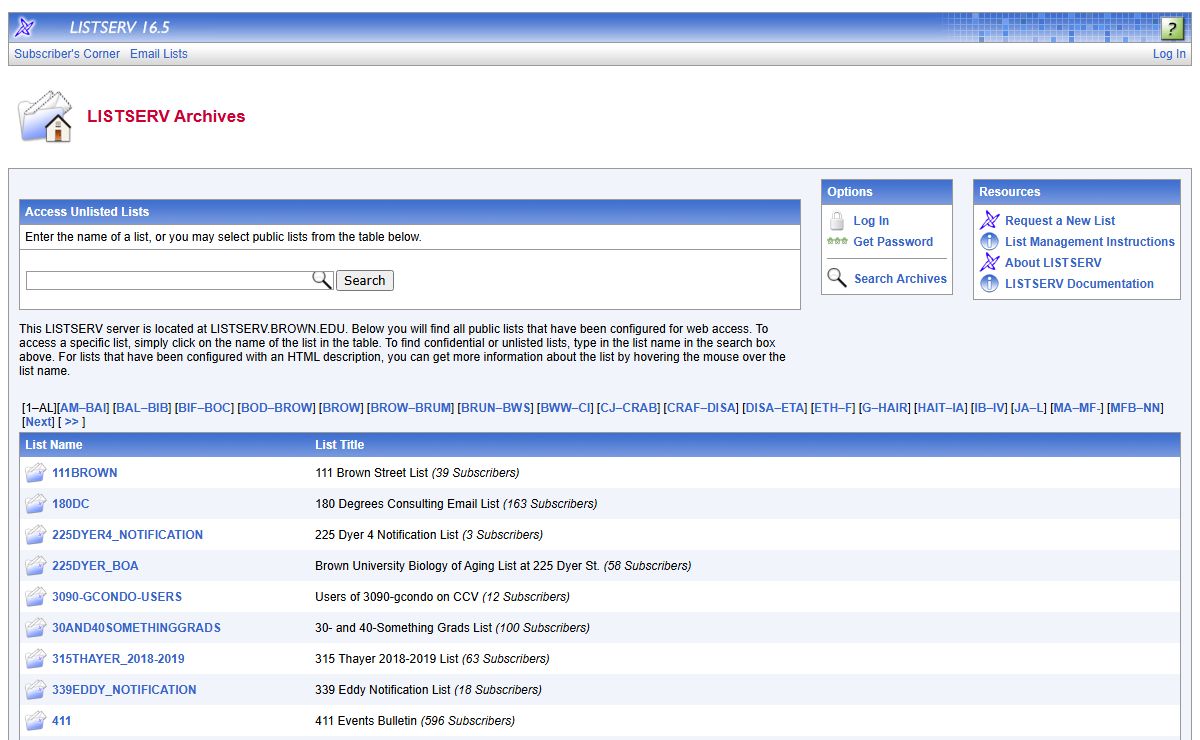Screen dimensions: 1200x740
Task: Open the 111BROWN list
Action: [85, 473]
